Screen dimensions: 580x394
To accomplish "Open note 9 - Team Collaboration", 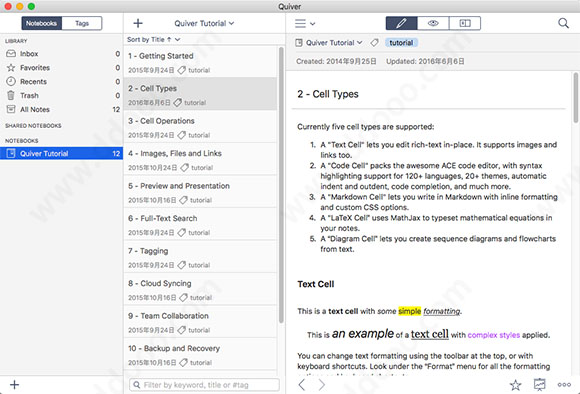I will (200, 322).
